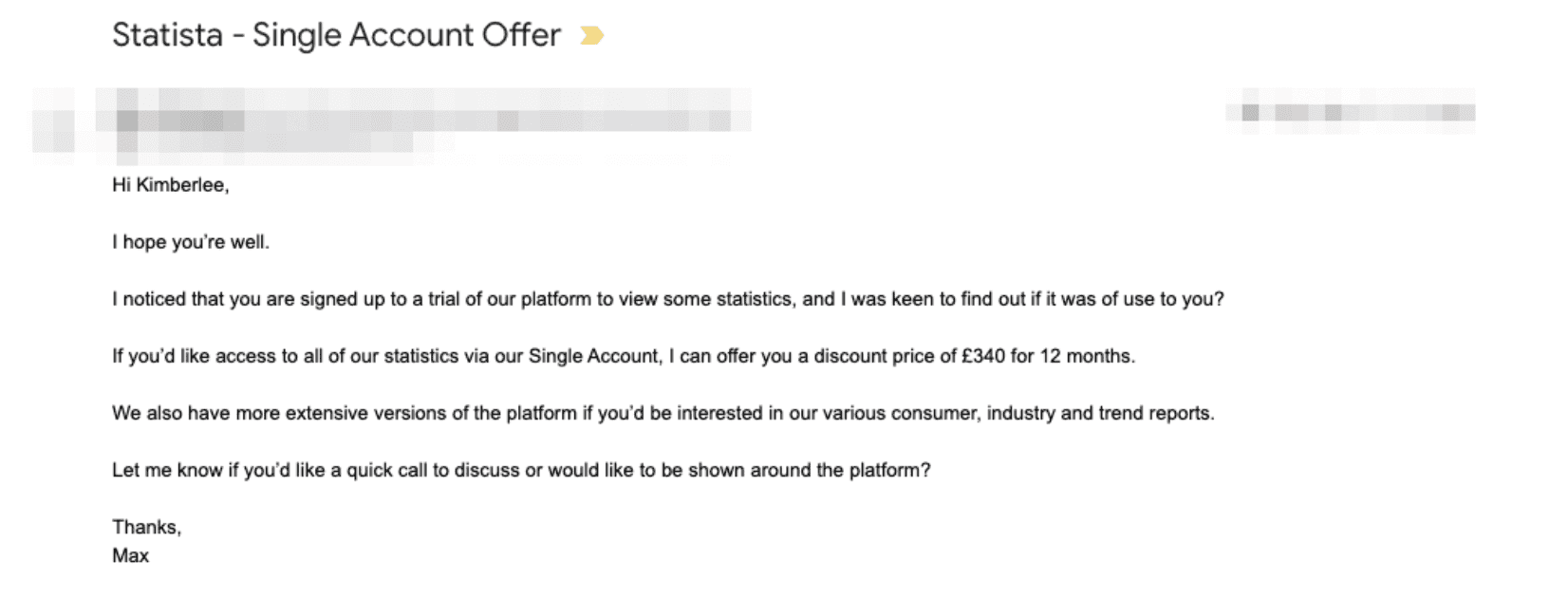
Task: Click the blurred date and actions area
Action: pos(1351,111)
